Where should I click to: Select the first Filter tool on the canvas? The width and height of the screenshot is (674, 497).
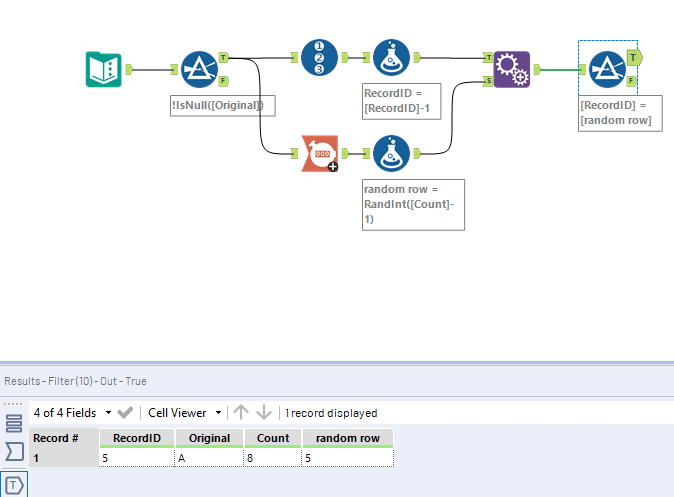click(x=199, y=69)
